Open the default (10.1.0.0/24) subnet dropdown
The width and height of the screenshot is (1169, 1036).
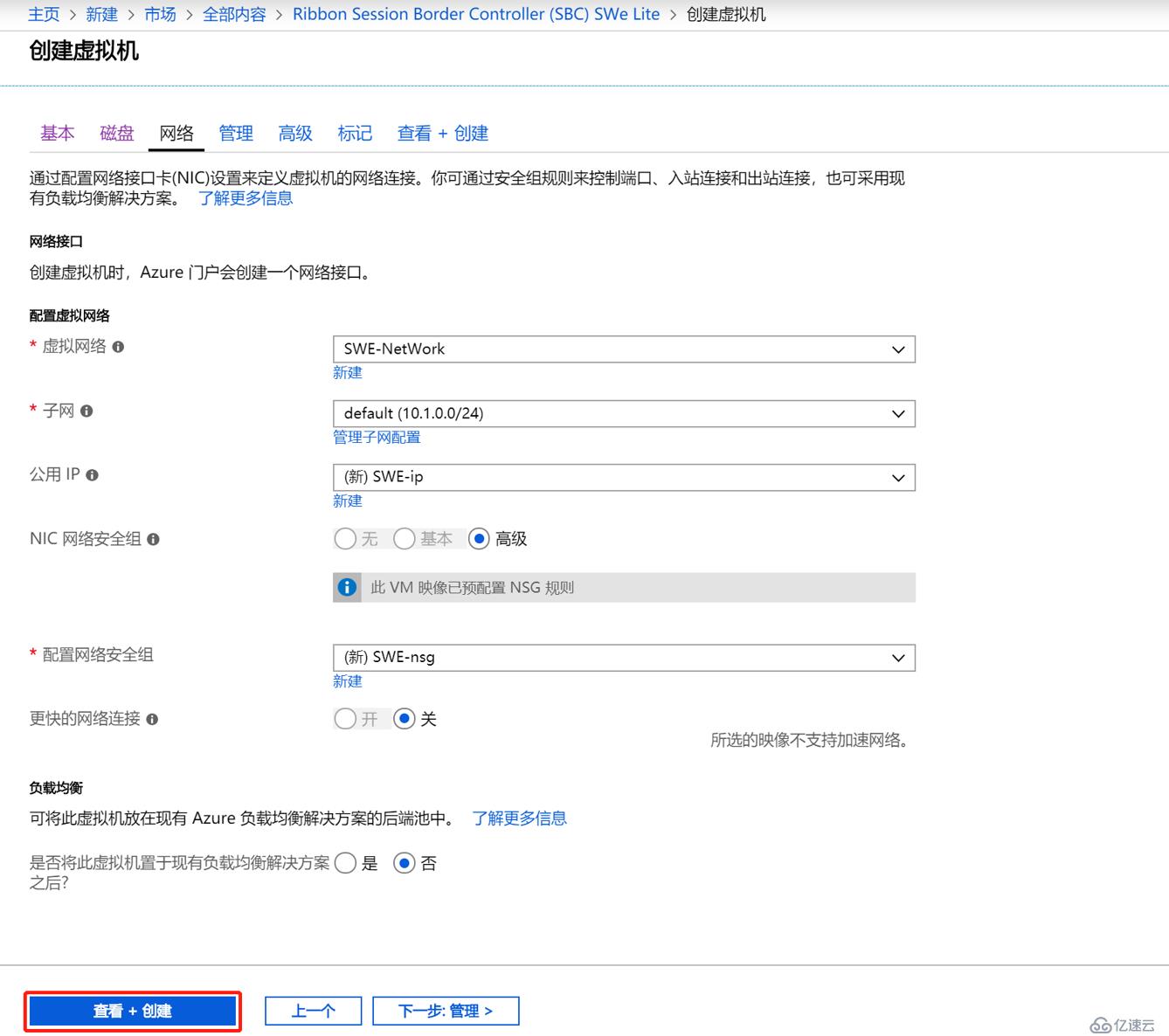[624, 413]
